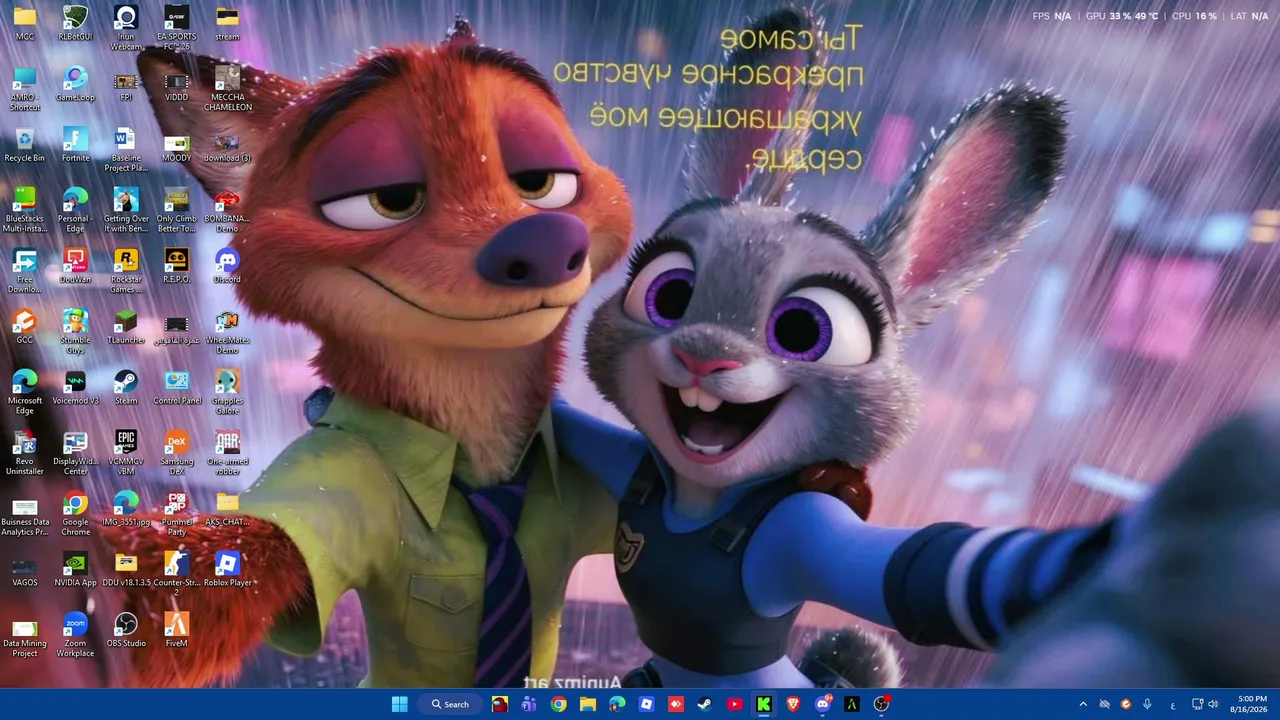Click the Recycle Bin icon
Screen dimensions: 1280x720
pyautogui.click(x=25, y=145)
